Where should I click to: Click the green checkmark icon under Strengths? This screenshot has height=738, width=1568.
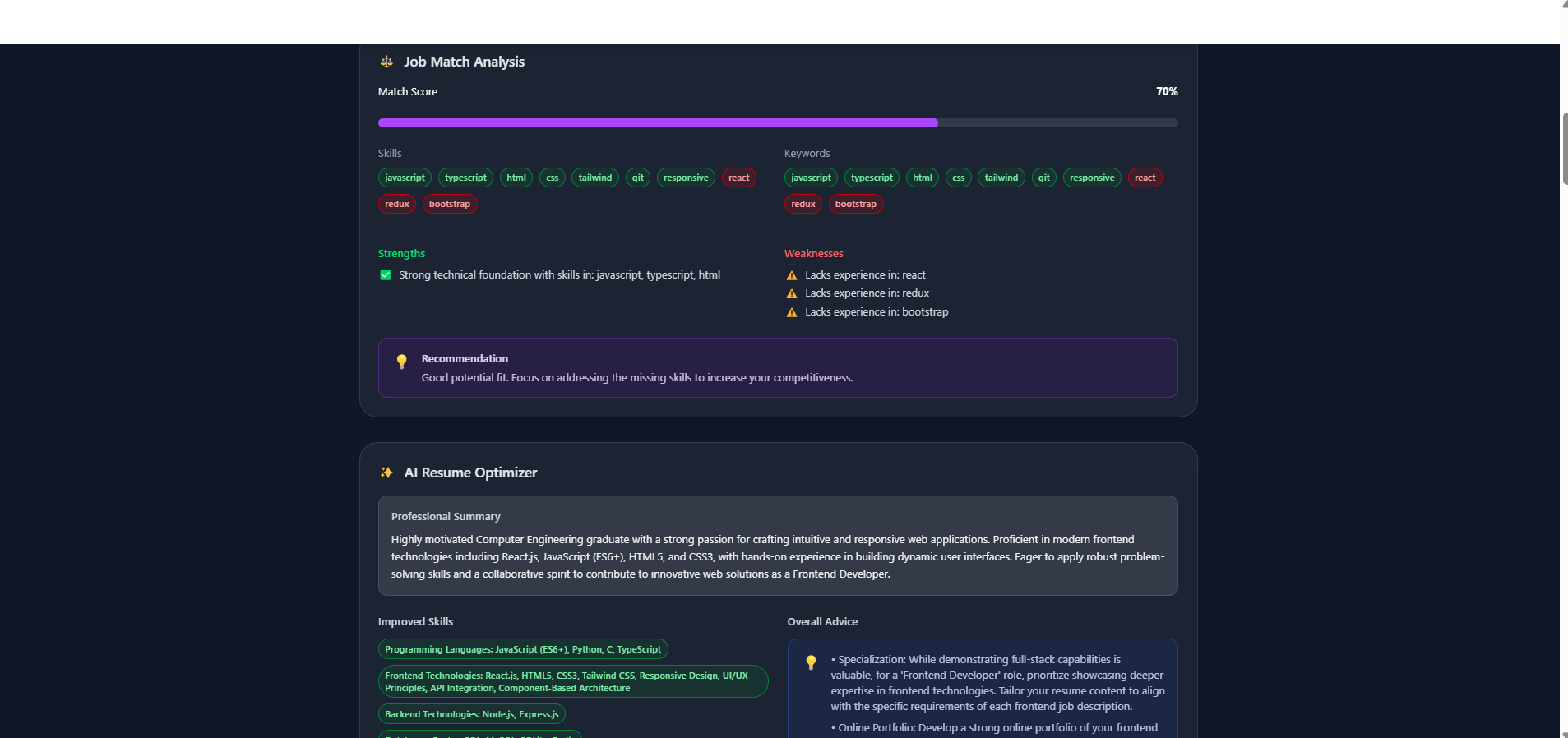(x=386, y=275)
